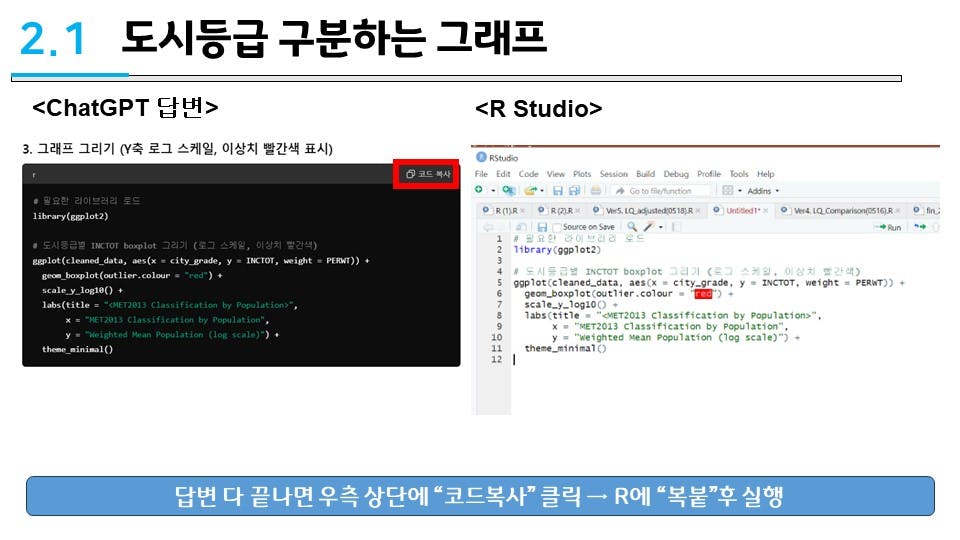
Task: Click scale_y_log10() on RStudio line 7
Action: (565, 304)
